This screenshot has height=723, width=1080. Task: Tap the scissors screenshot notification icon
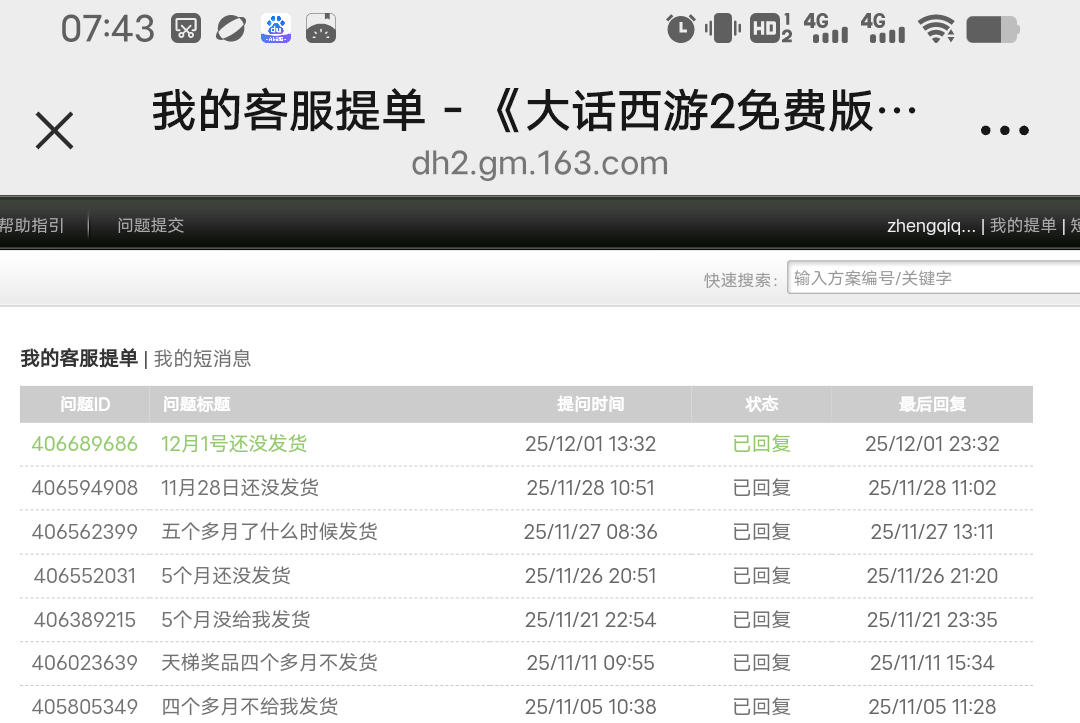tap(185, 28)
